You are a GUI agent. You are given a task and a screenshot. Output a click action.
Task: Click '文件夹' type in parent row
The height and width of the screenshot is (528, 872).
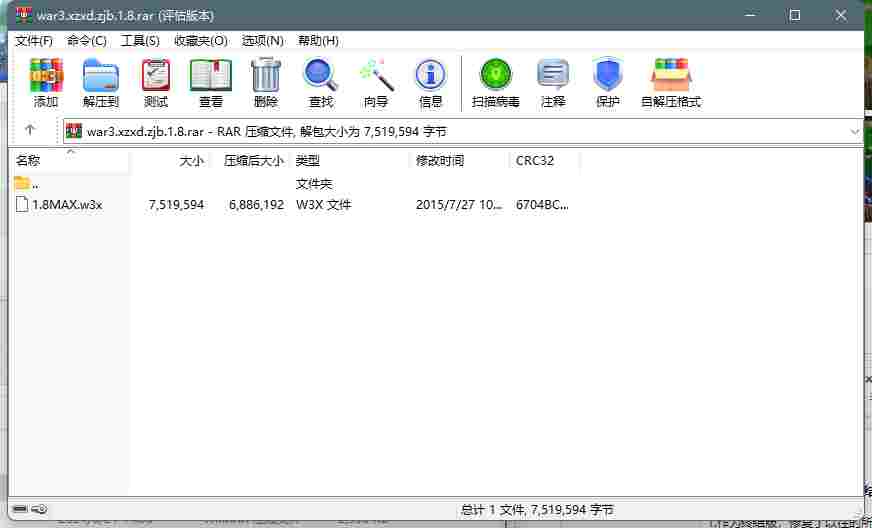coord(314,184)
